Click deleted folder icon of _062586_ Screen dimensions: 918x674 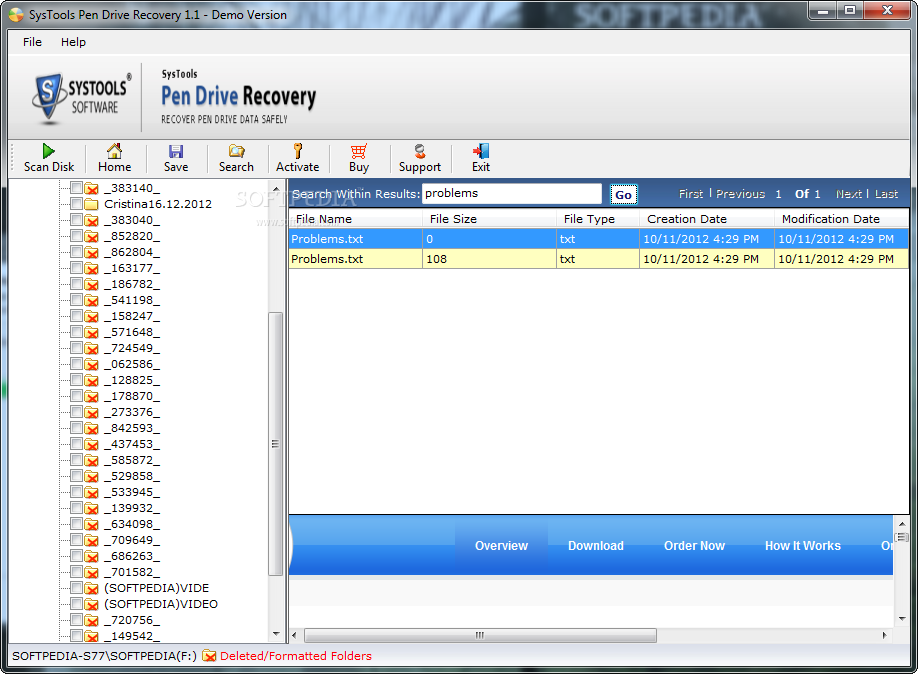click(x=91, y=364)
